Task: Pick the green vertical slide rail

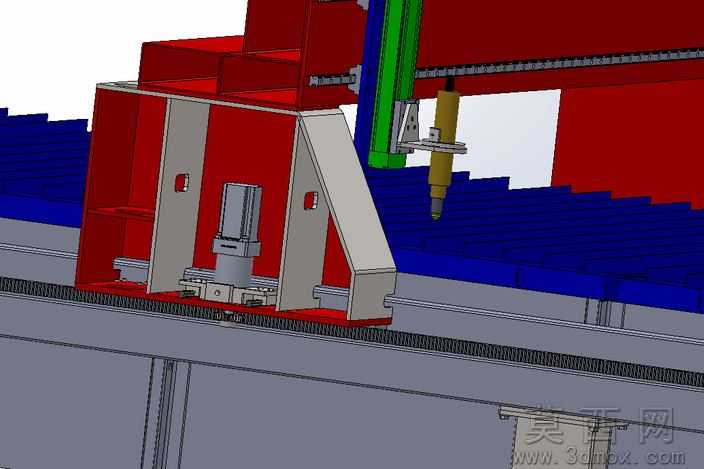Action: 394,83
